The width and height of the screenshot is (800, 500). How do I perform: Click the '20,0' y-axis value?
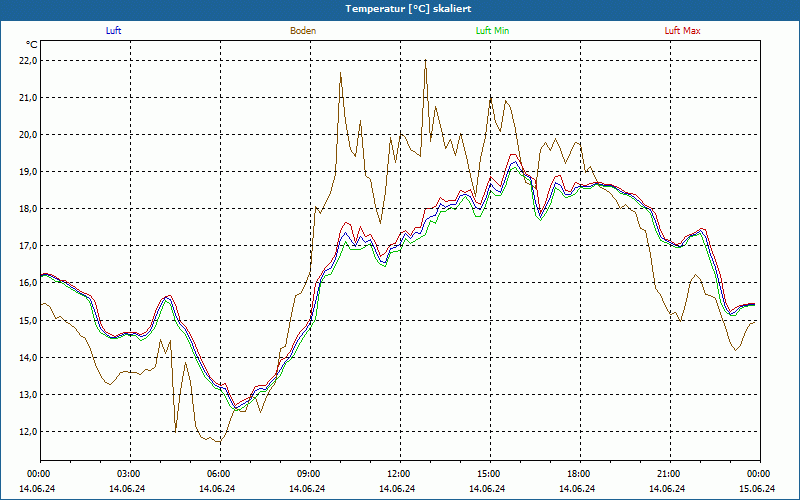(28, 135)
